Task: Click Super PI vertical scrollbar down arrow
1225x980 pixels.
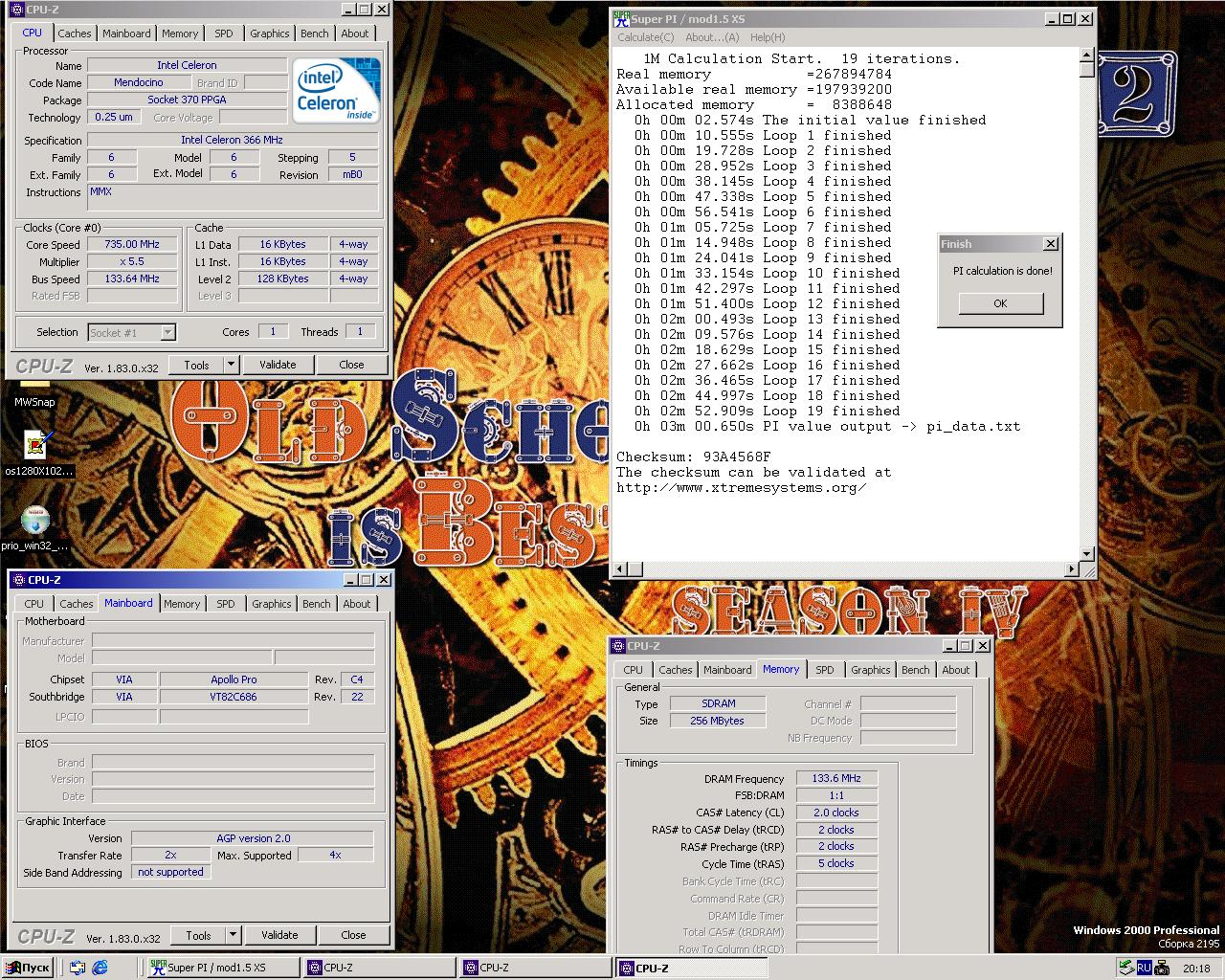Action: tap(1086, 554)
